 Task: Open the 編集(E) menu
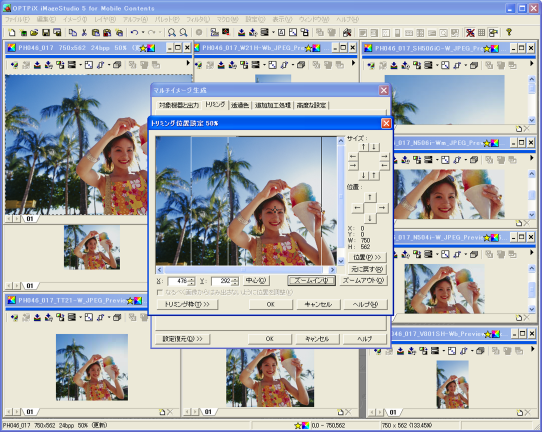point(46,19)
